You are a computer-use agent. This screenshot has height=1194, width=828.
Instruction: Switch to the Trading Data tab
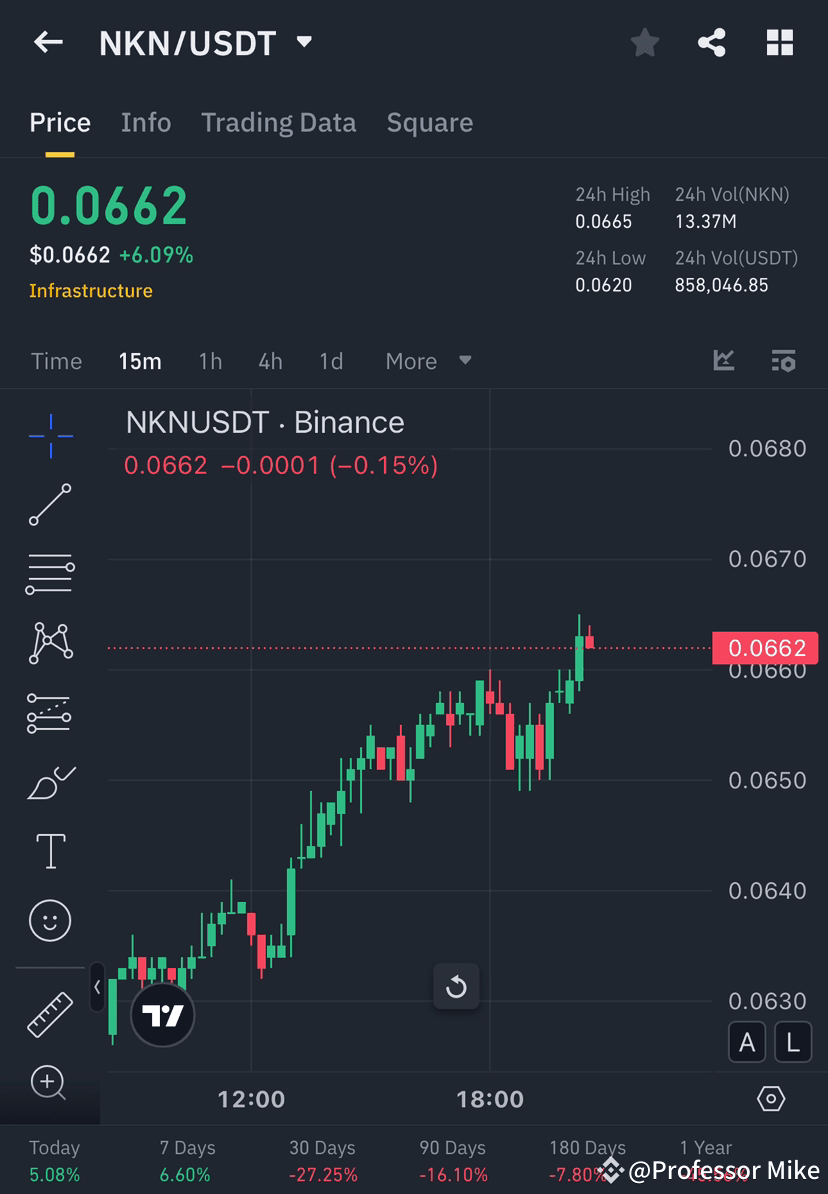coord(278,122)
